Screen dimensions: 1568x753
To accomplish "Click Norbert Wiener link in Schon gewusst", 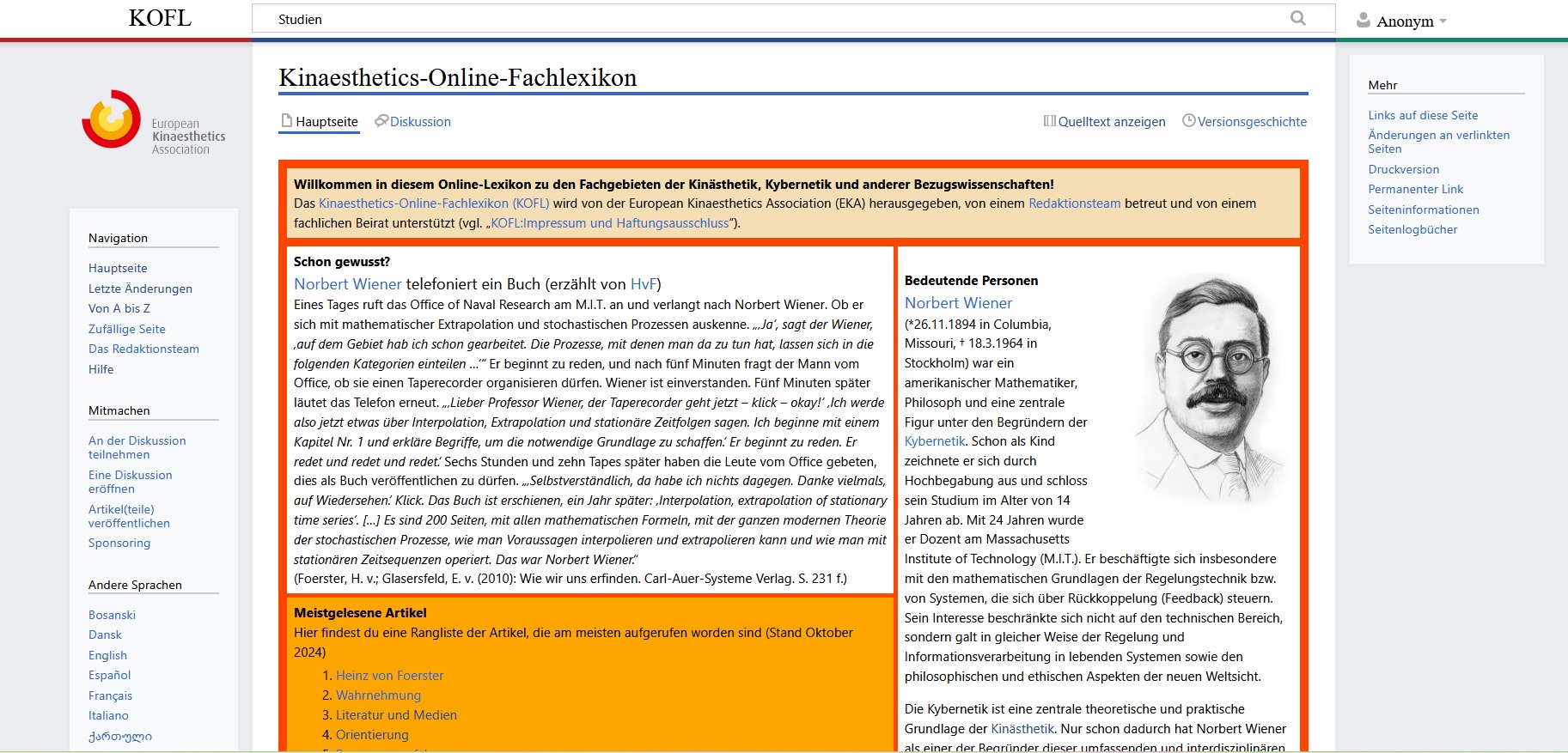I will point(348,284).
